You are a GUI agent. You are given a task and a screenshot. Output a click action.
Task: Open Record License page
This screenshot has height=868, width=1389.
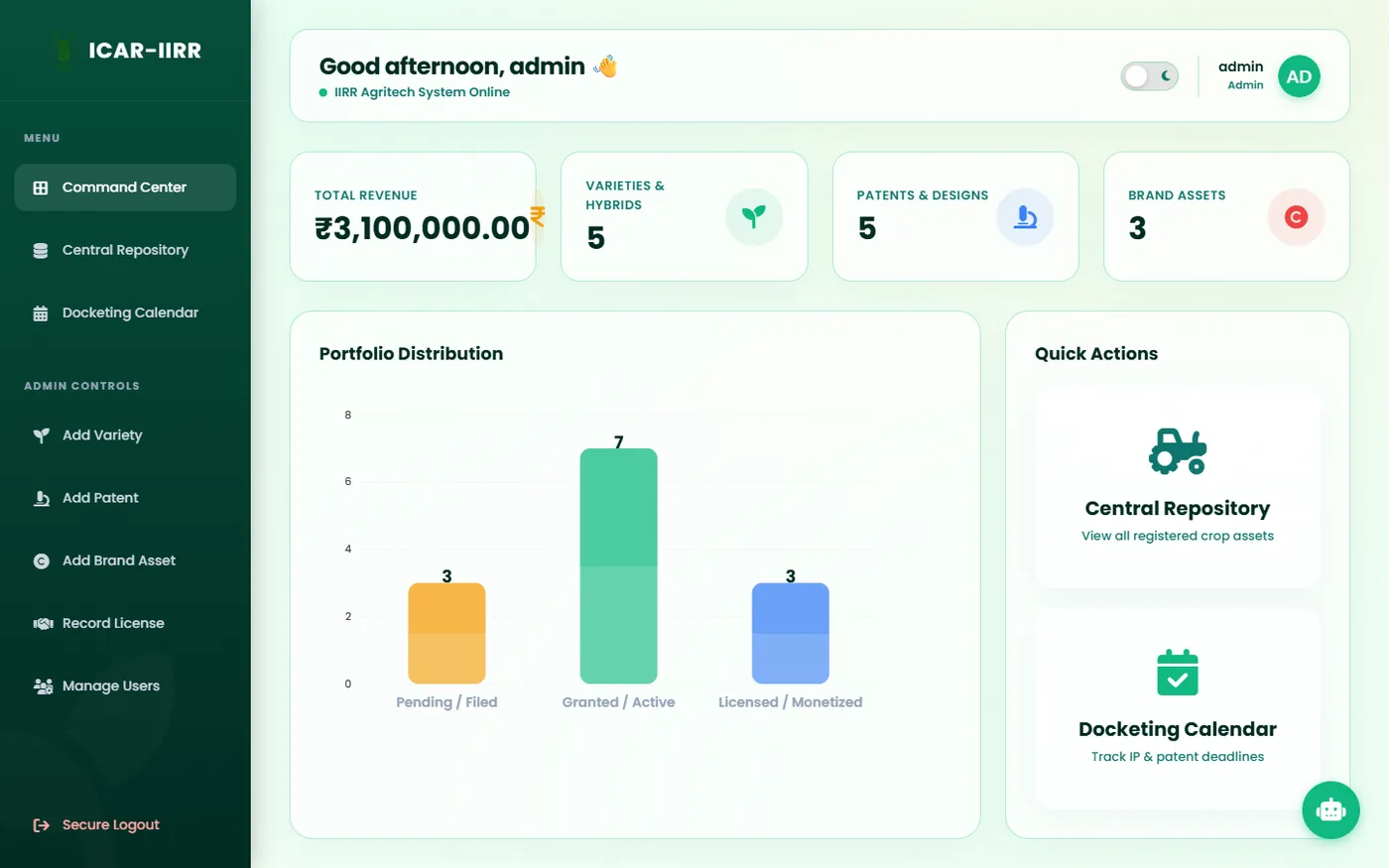(125, 623)
